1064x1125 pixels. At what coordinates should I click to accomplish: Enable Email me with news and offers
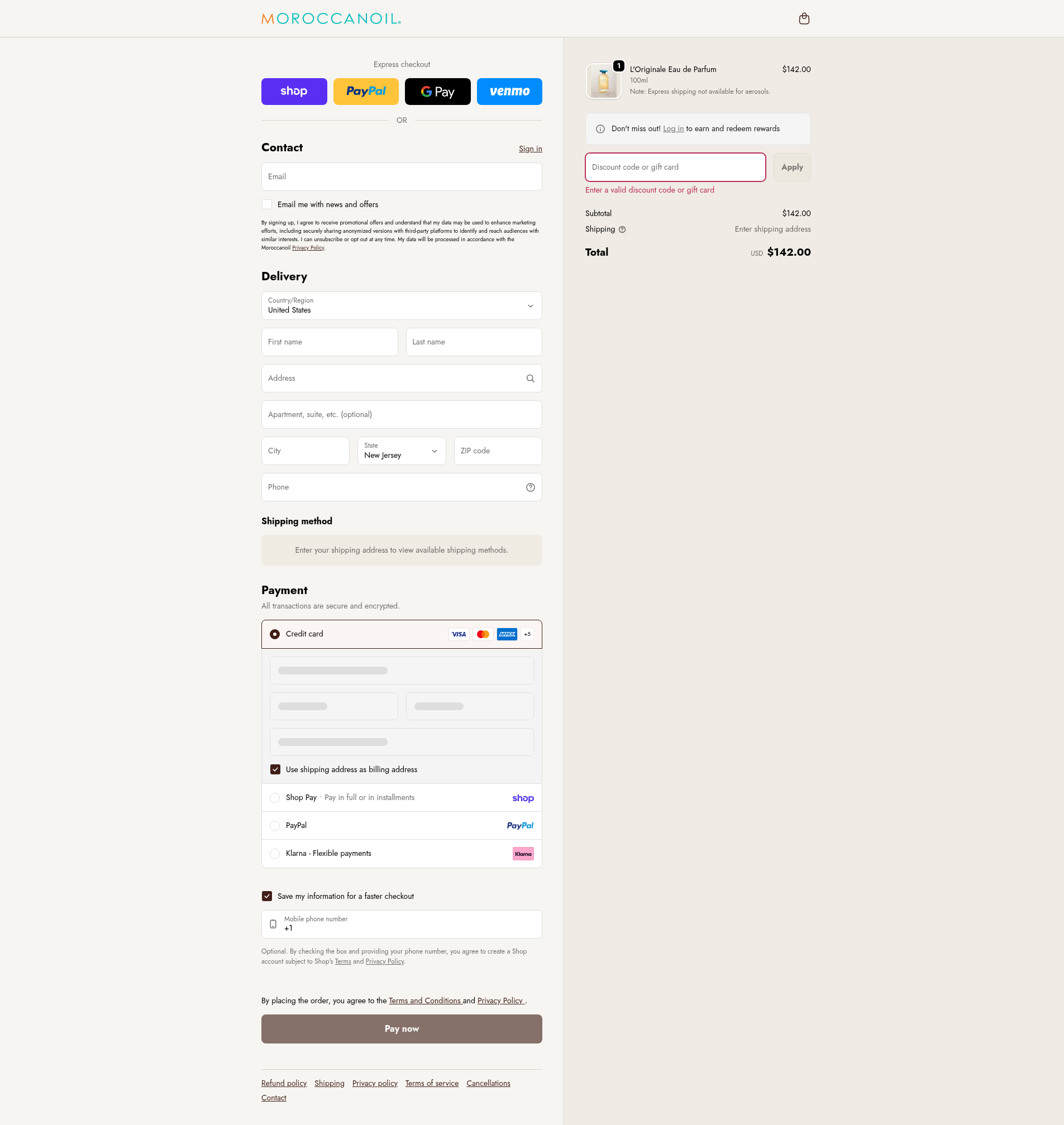(267, 205)
